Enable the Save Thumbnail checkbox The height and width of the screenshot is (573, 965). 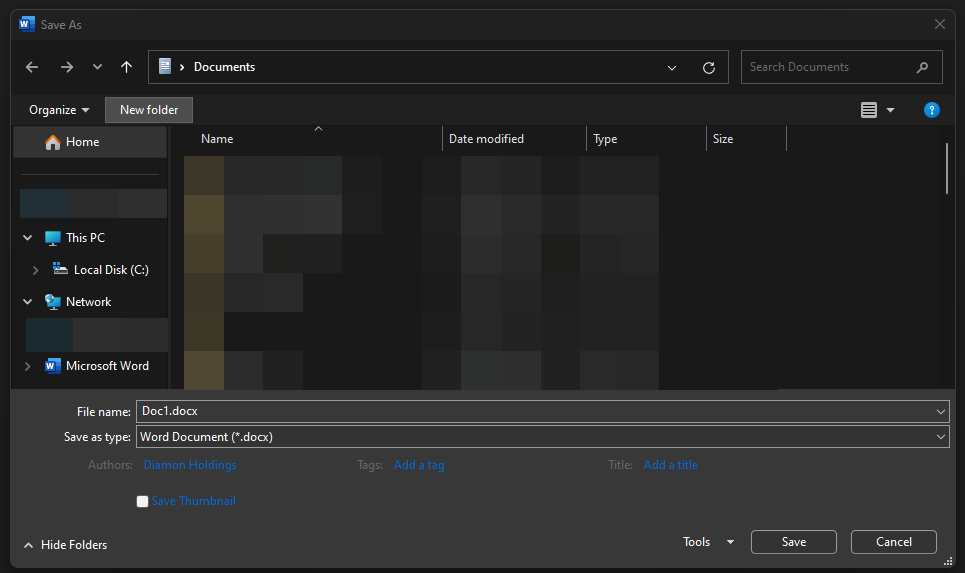coord(143,502)
